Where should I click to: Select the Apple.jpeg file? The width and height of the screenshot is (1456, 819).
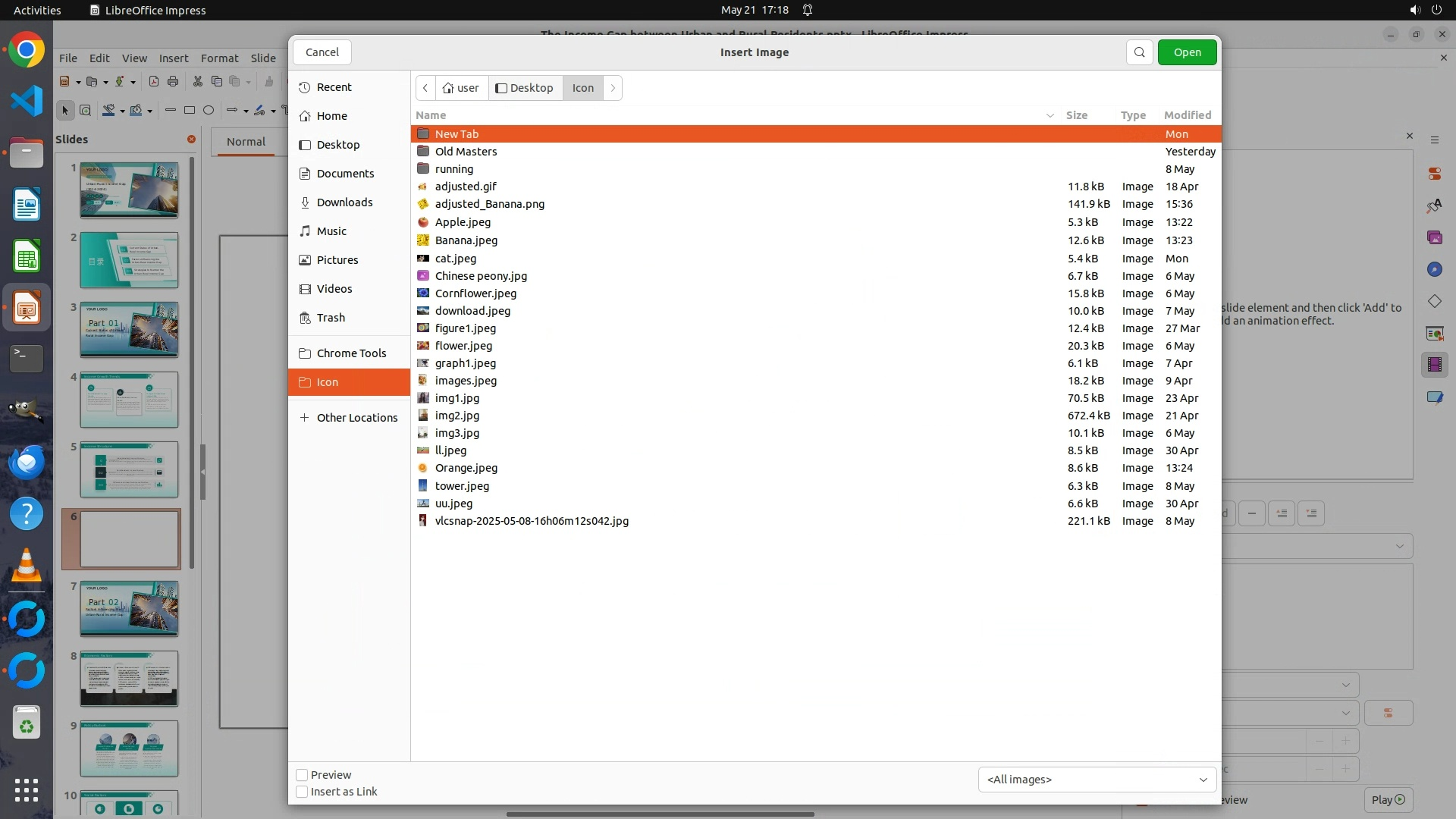(463, 222)
